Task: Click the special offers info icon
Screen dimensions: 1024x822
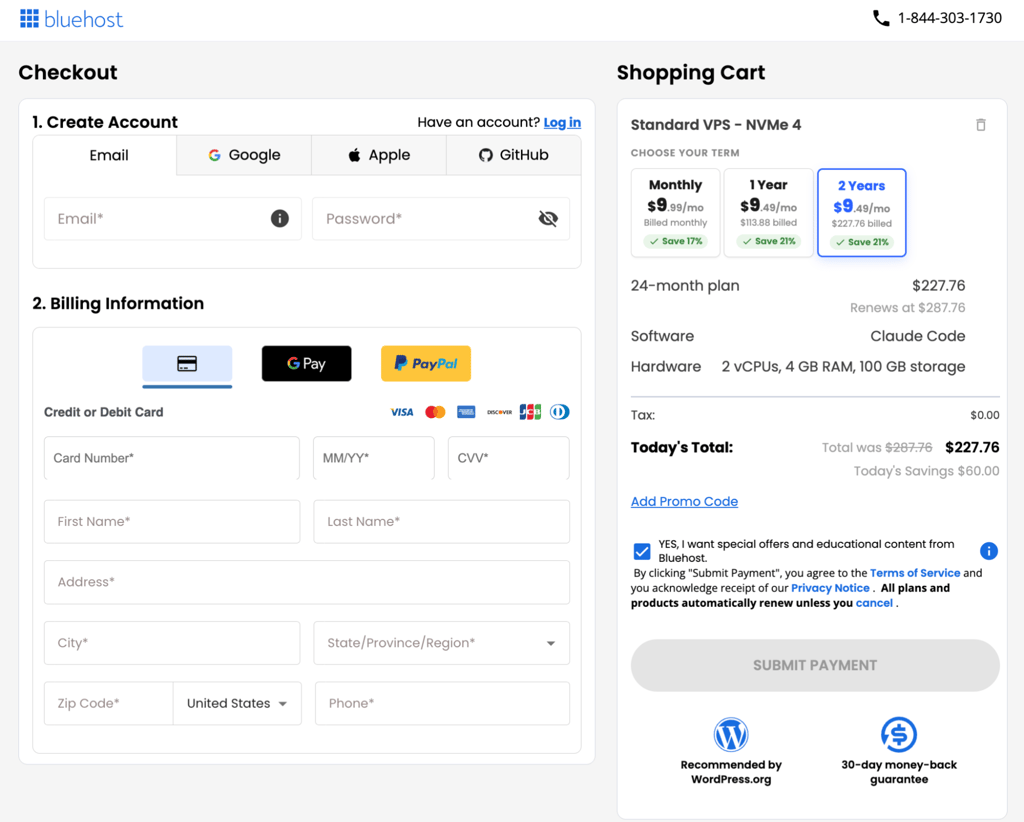Action: coord(989,551)
